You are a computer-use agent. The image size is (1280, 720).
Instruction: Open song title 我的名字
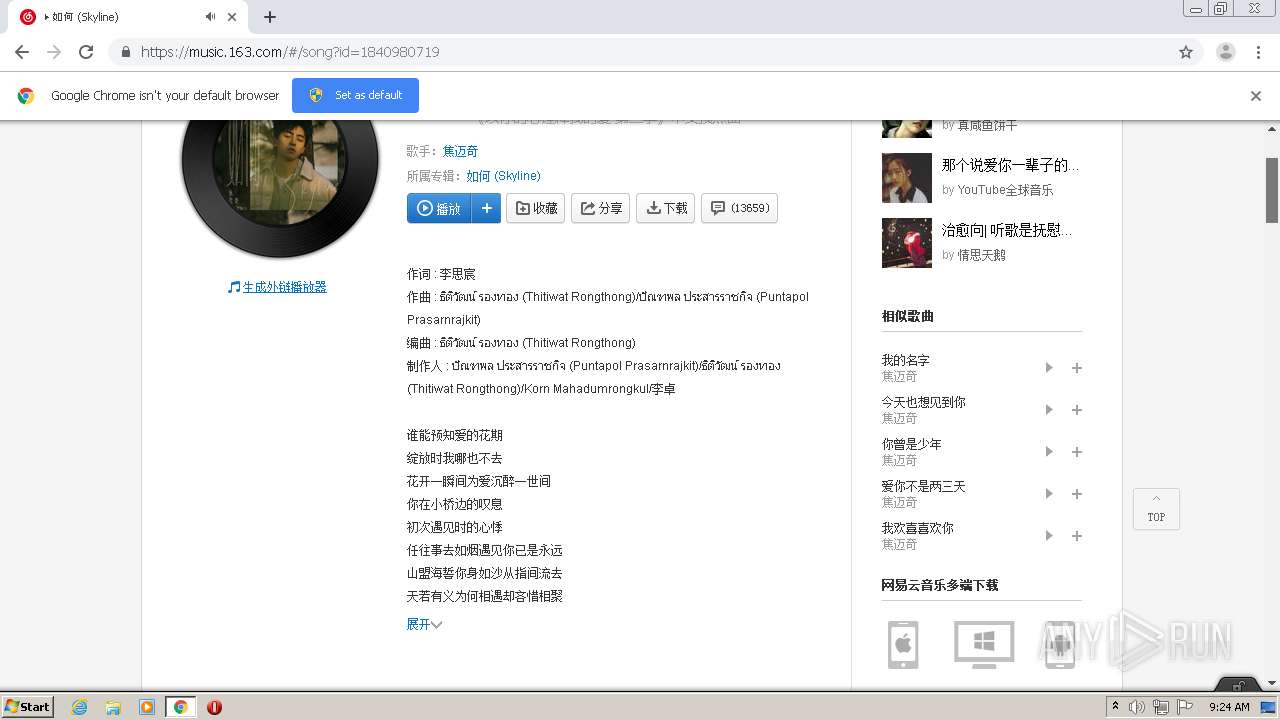tap(905, 360)
